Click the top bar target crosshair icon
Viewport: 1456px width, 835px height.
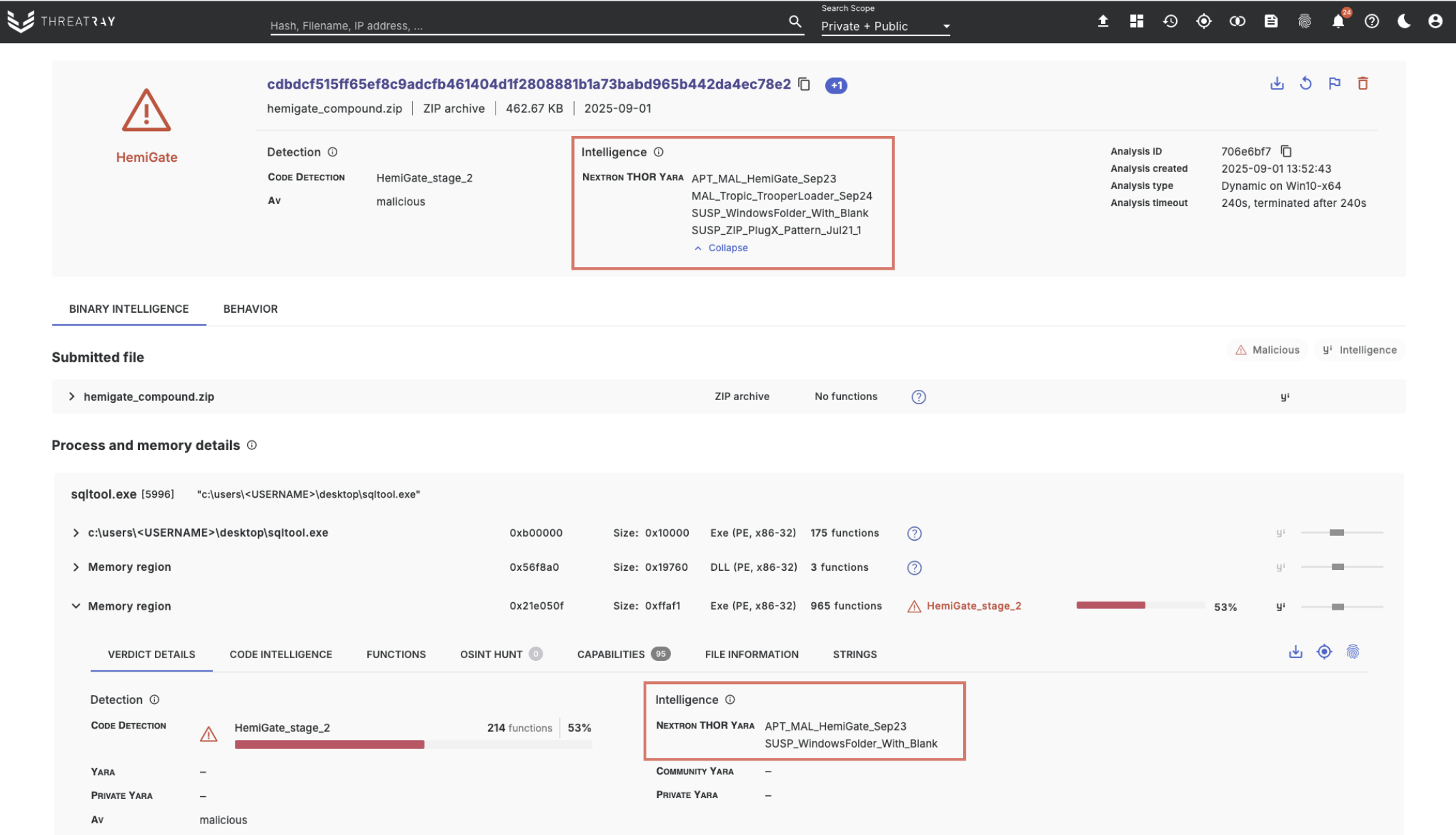click(1203, 21)
